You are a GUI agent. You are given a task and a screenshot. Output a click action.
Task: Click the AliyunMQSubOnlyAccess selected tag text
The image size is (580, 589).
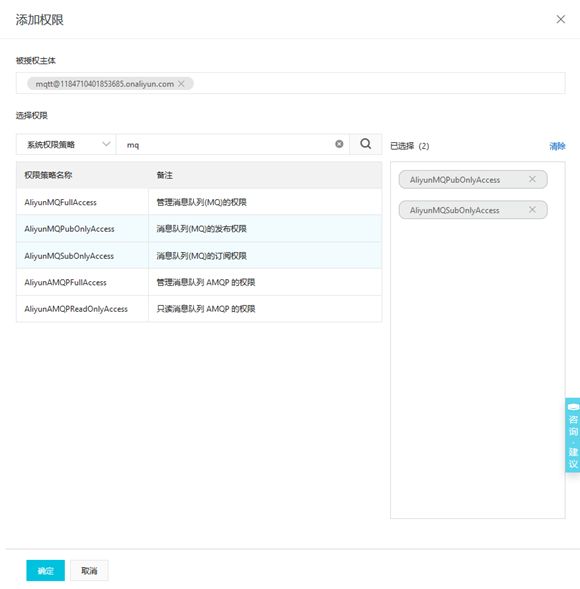tap(455, 210)
